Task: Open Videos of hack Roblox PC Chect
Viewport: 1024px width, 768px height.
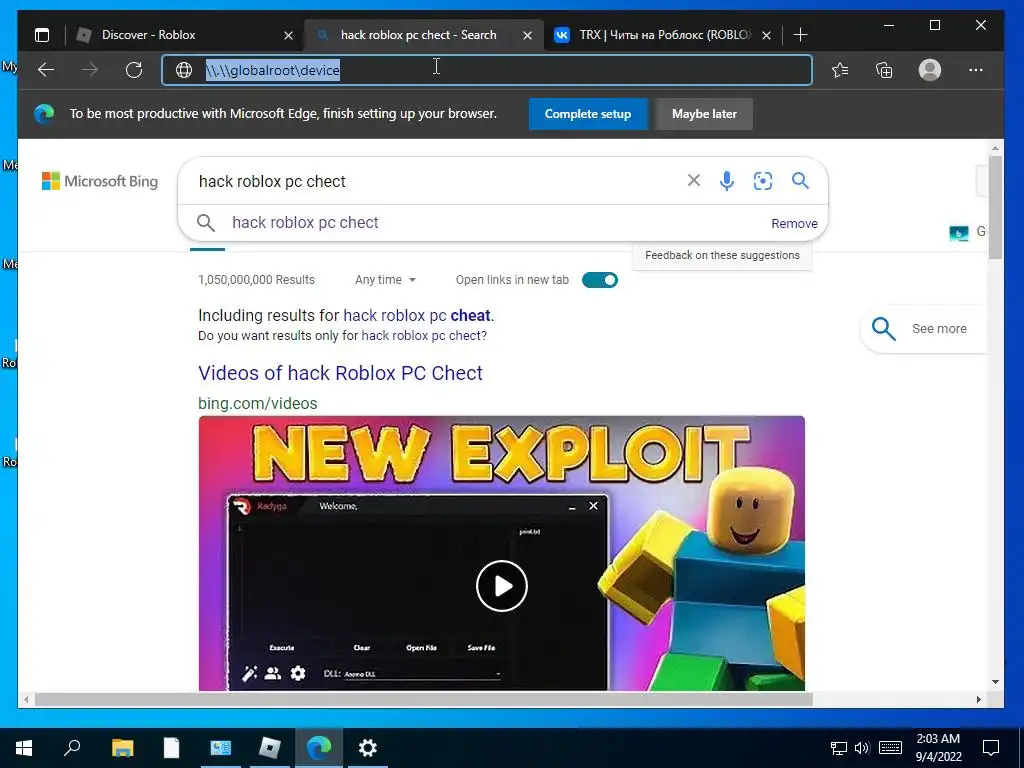Action: tap(340, 373)
